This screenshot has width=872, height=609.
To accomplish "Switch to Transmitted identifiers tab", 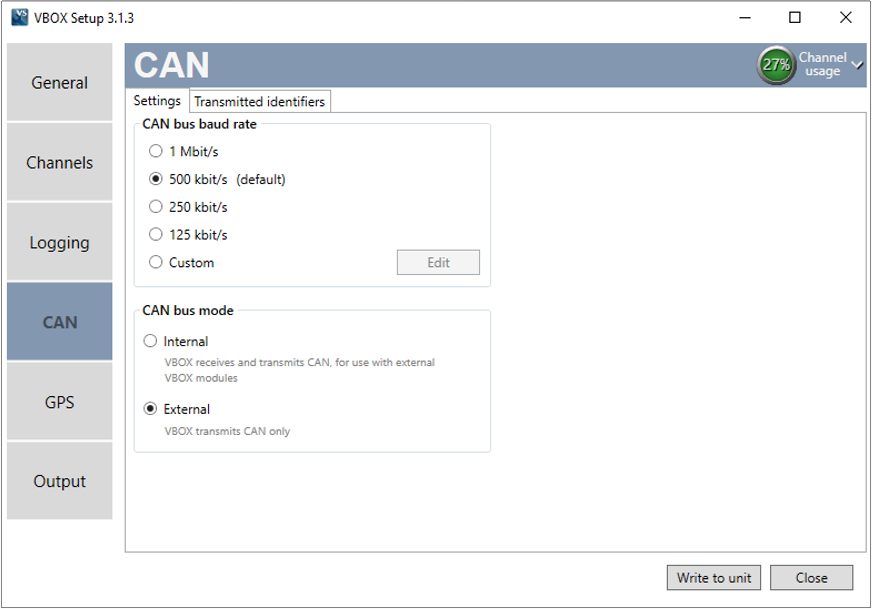I will coord(260,102).
